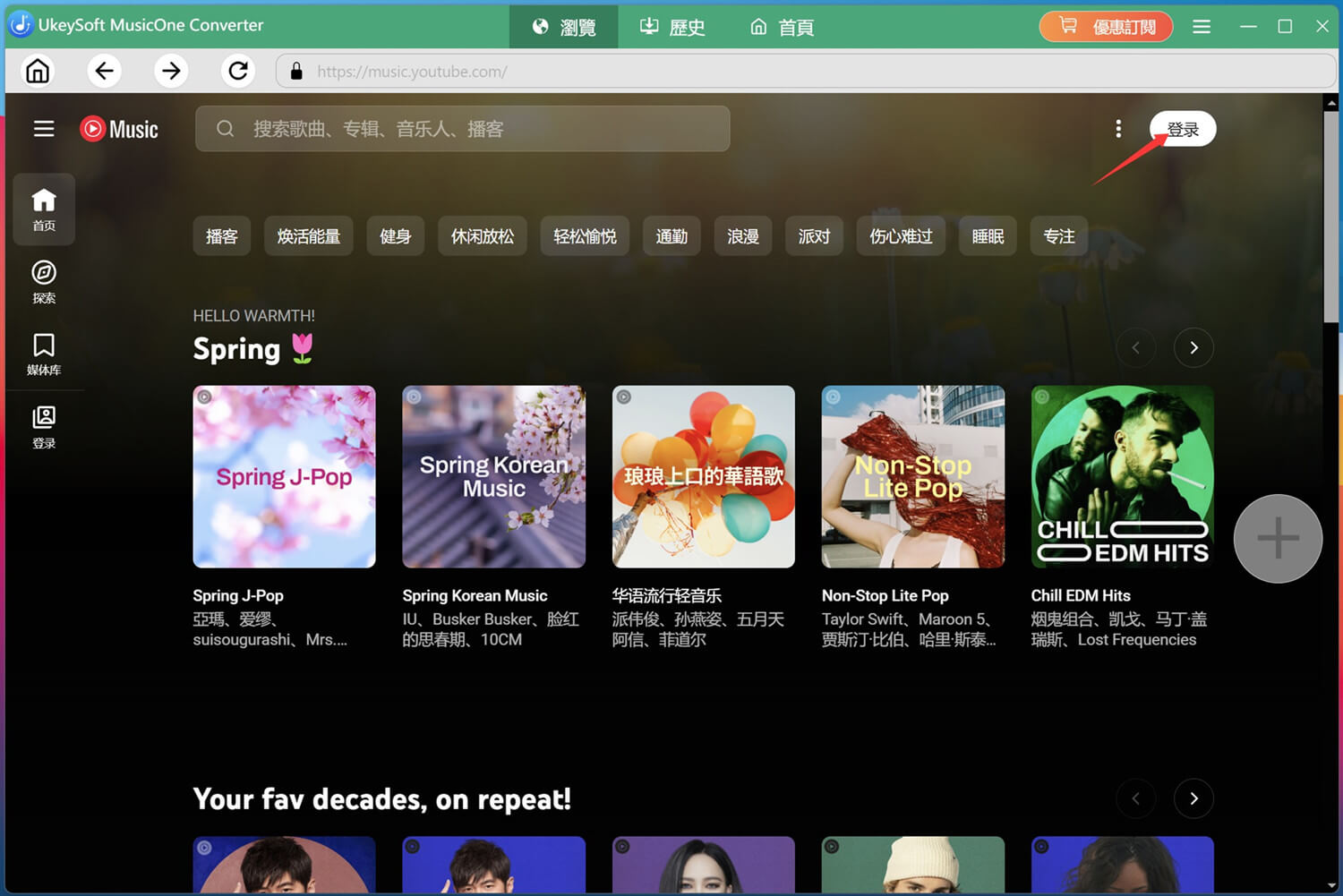Open the 優惠訂閱 subscription offer

coord(1106,27)
